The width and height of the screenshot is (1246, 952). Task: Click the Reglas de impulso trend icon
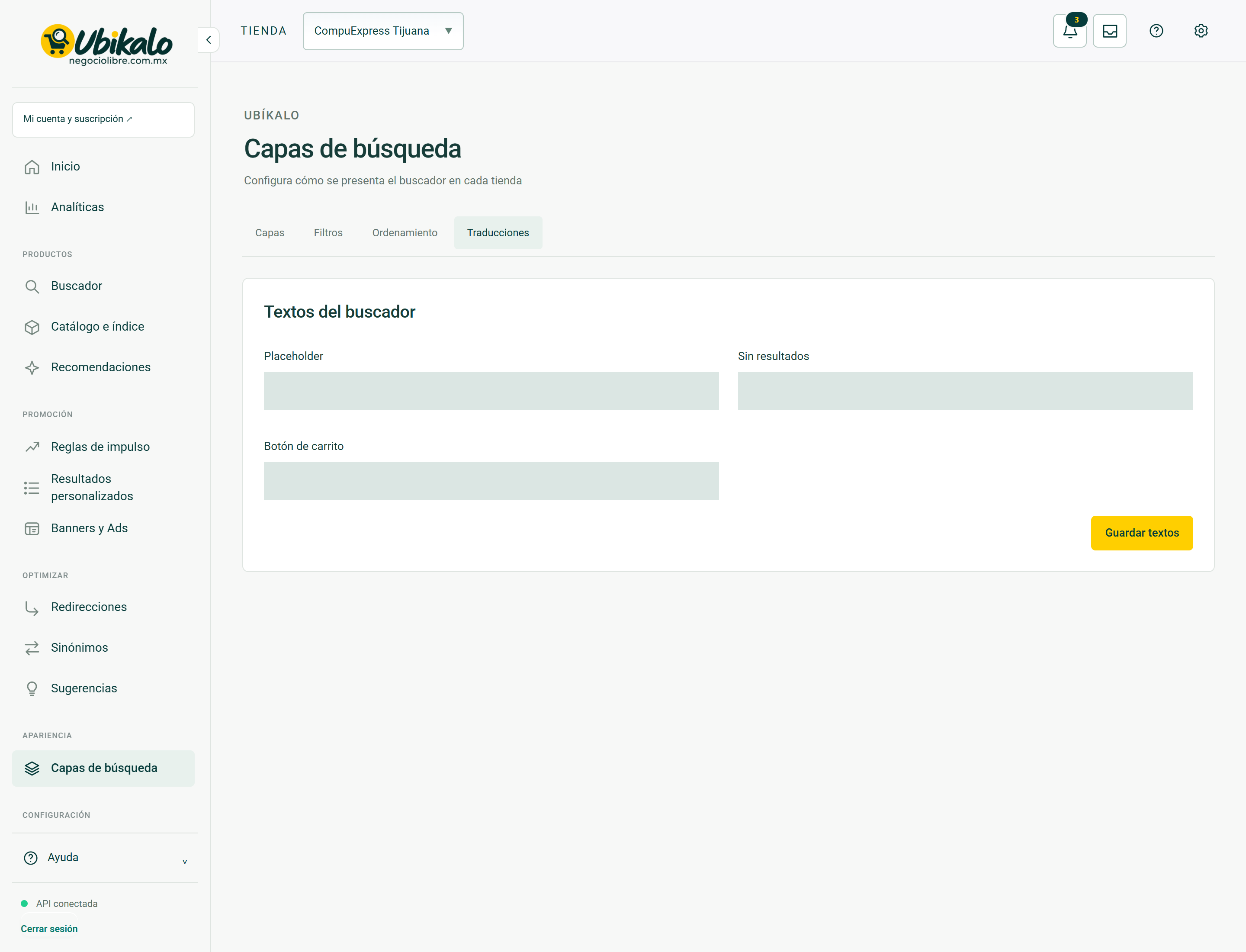pos(32,447)
